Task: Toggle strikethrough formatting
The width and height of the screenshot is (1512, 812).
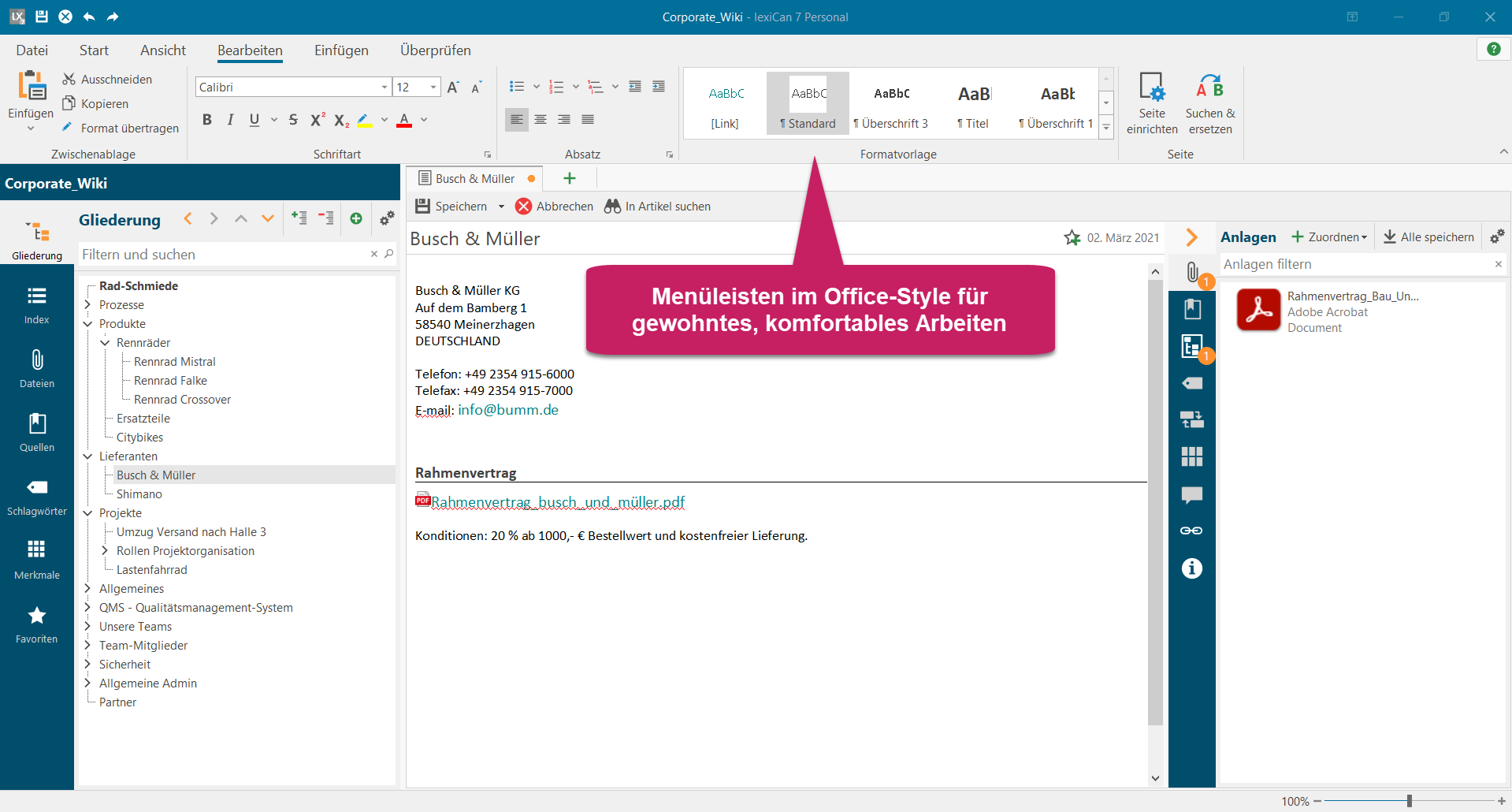Action: 293,120
